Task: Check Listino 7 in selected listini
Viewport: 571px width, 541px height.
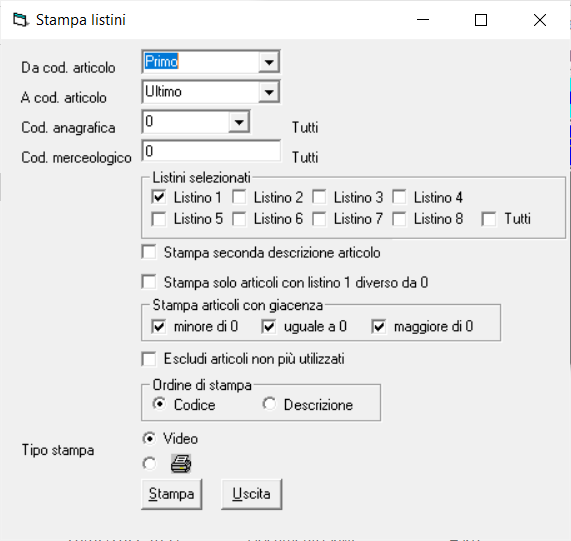Action: [319, 219]
